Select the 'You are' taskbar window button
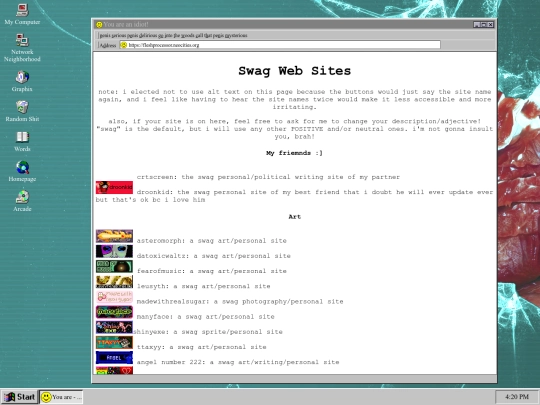The image size is (540, 405). pos(61,397)
